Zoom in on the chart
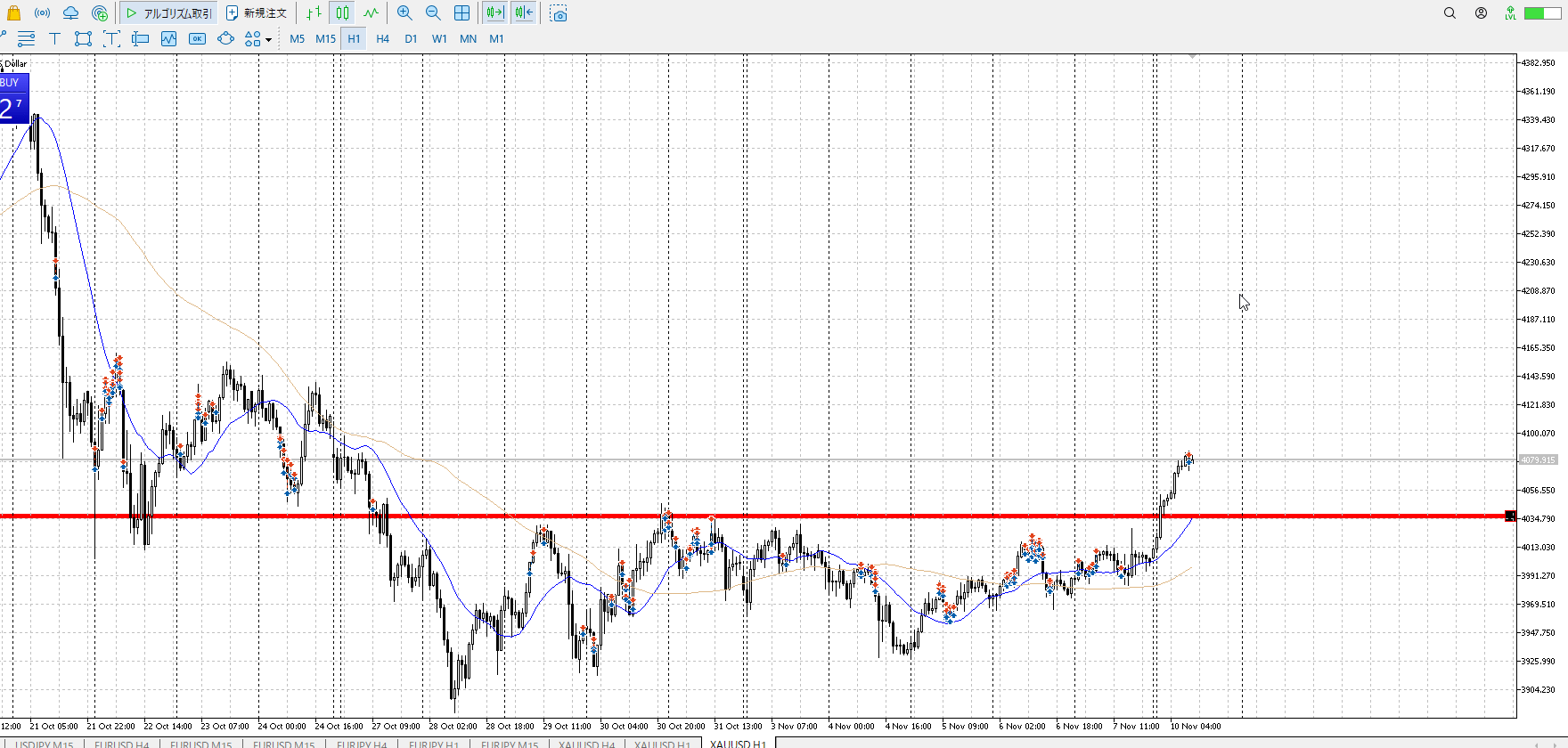The image size is (1568, 748). [x=404, y=13]
